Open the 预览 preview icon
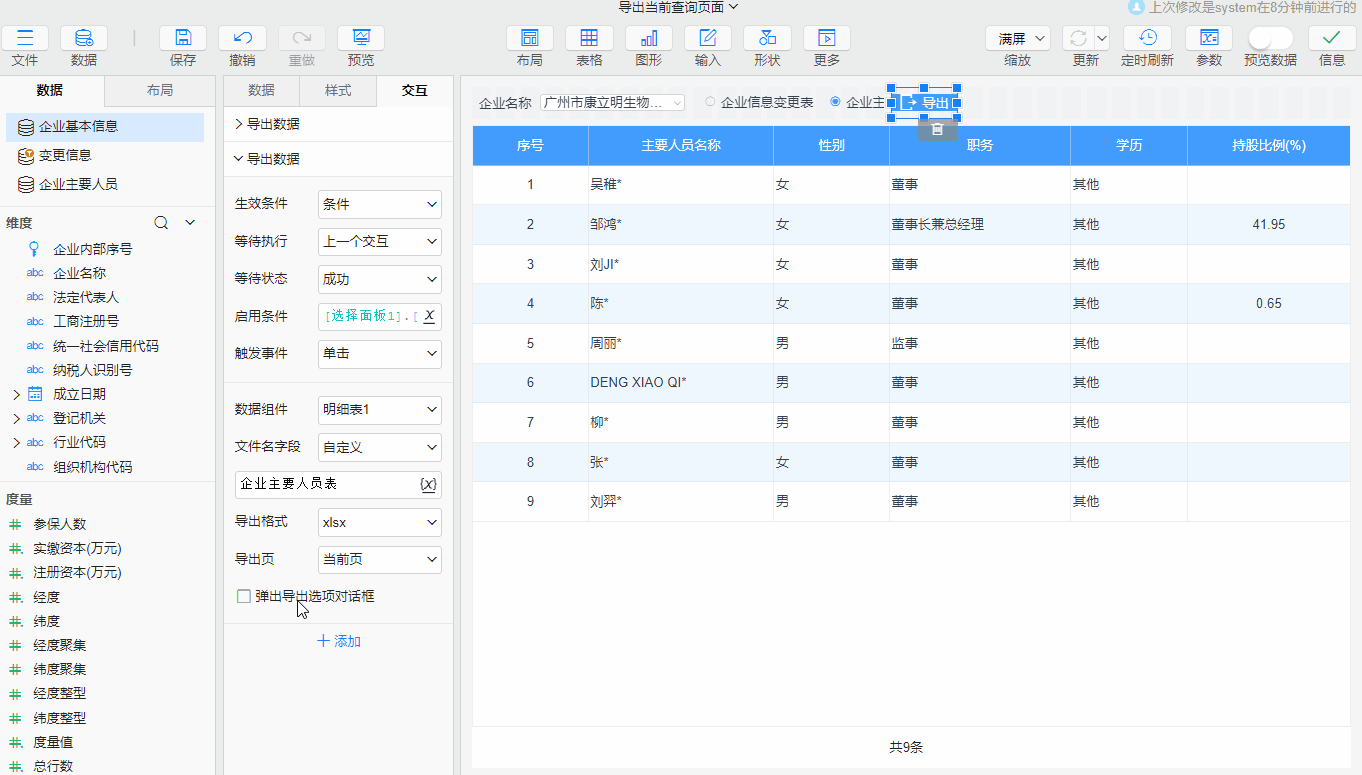The height and width of the screenshot is (775, 1362). click(x=360, y=38)
